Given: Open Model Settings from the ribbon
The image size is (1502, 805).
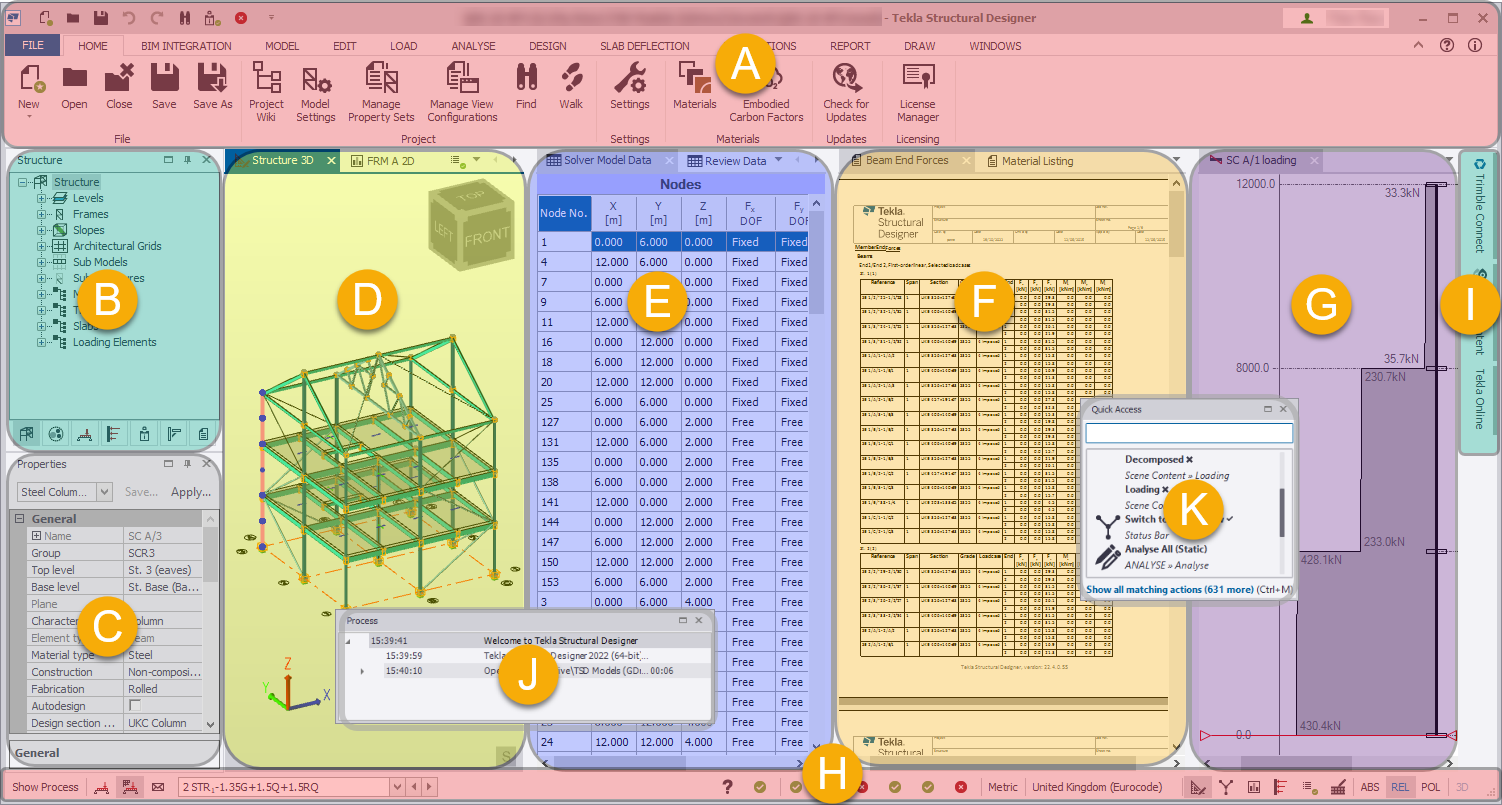Looking at the screenshot, I should click(x=316, y=78).
